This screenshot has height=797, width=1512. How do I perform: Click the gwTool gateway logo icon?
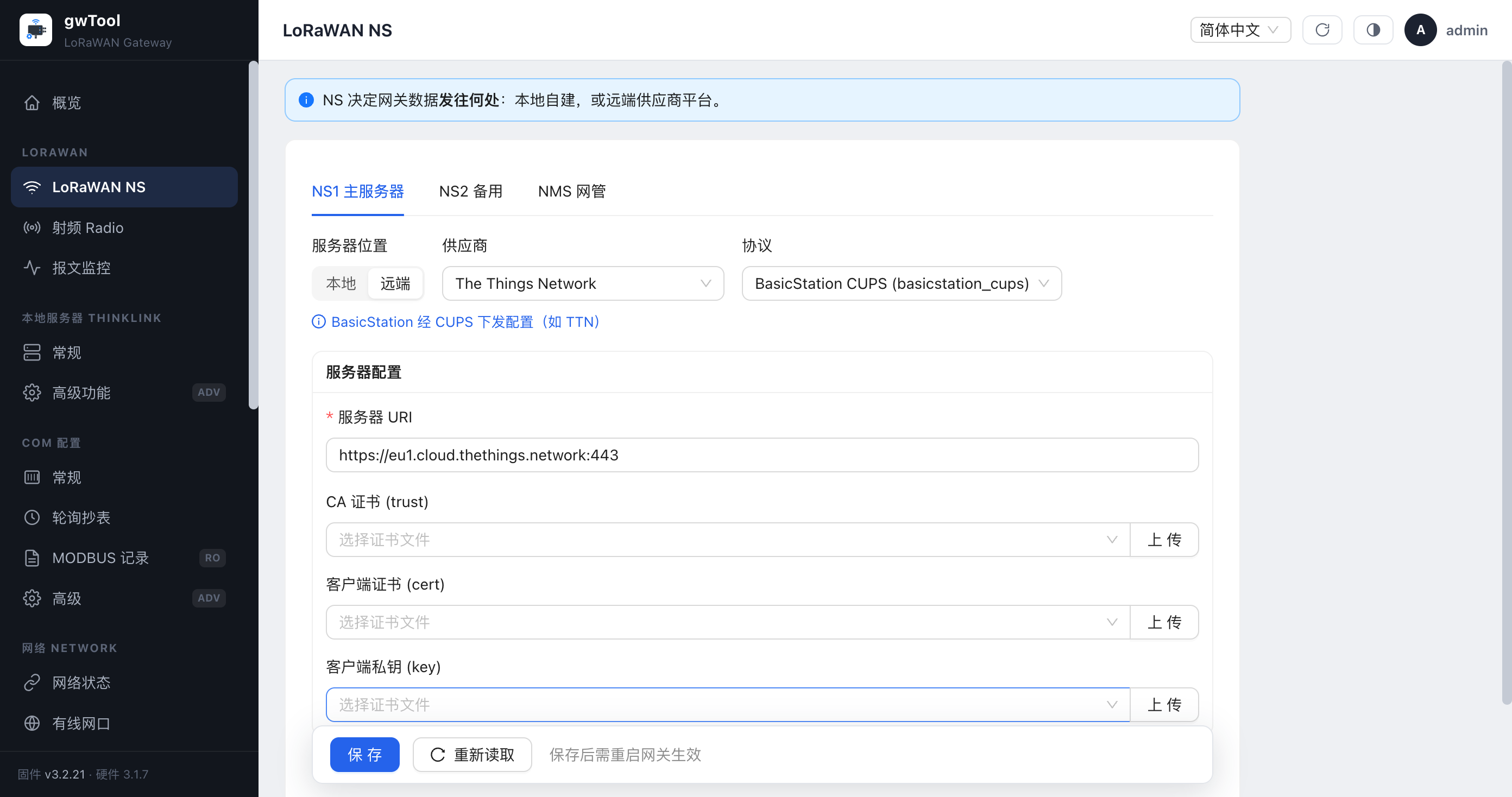tap(36, 29)
